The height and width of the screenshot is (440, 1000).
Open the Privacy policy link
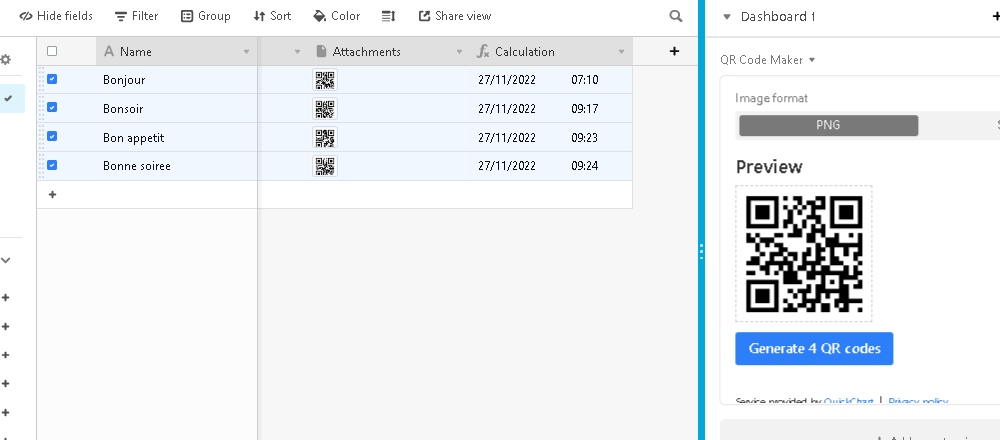(x=918, y=401)
